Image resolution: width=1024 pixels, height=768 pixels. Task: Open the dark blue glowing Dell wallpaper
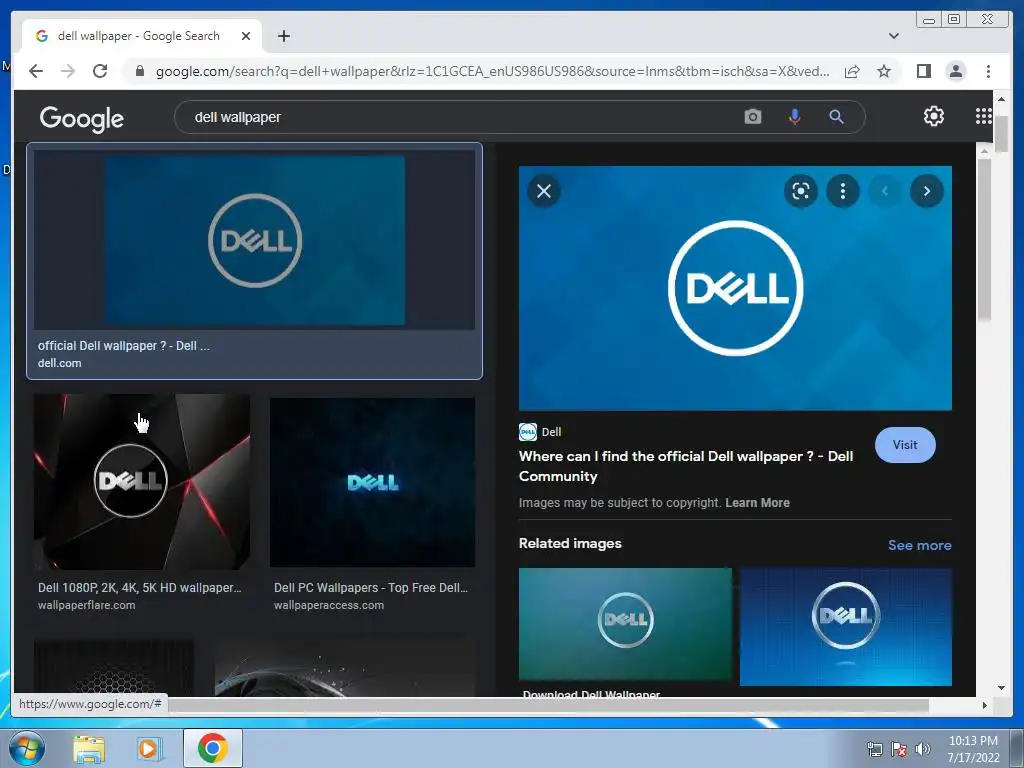click(x=372, y=482)
